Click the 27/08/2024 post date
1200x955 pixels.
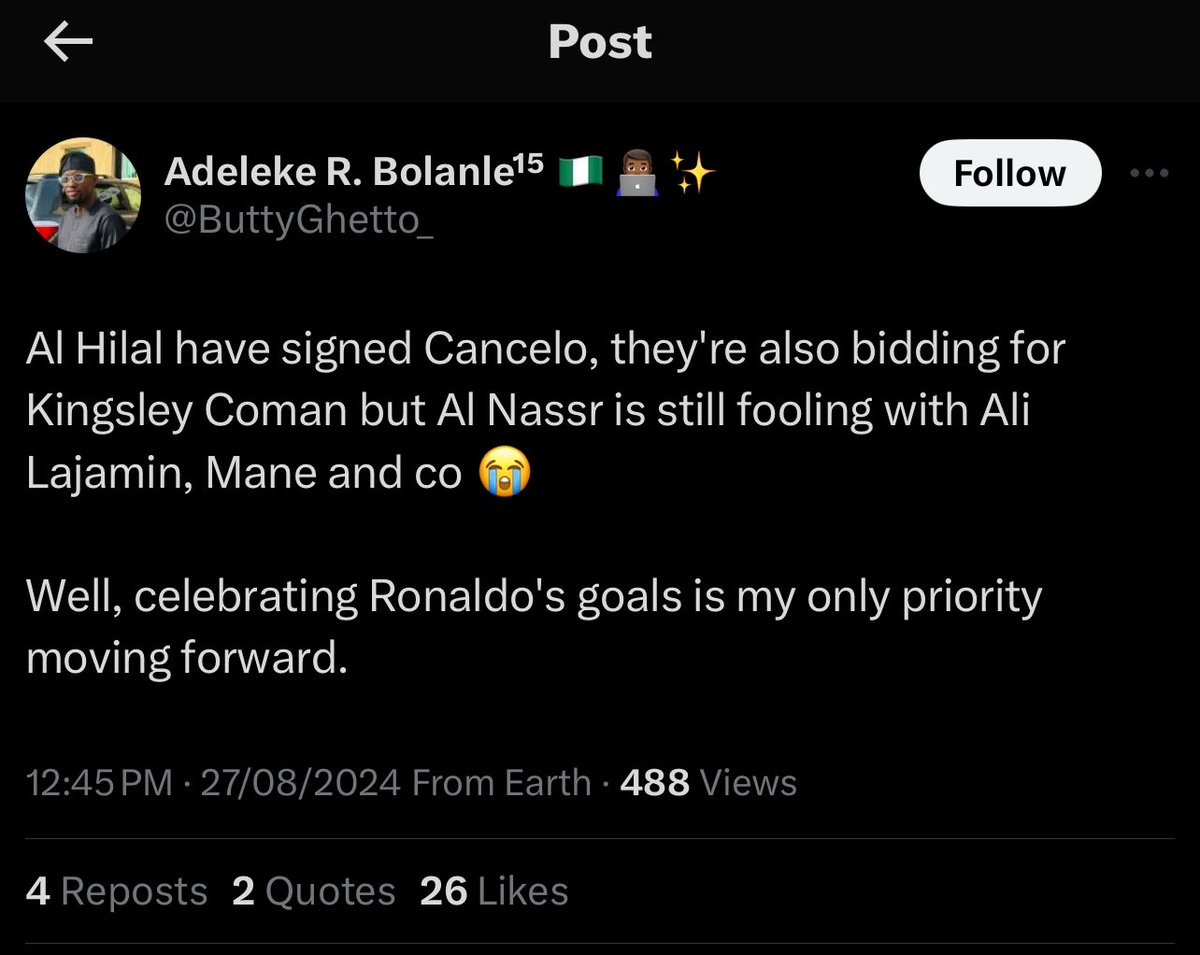(301, 782)
